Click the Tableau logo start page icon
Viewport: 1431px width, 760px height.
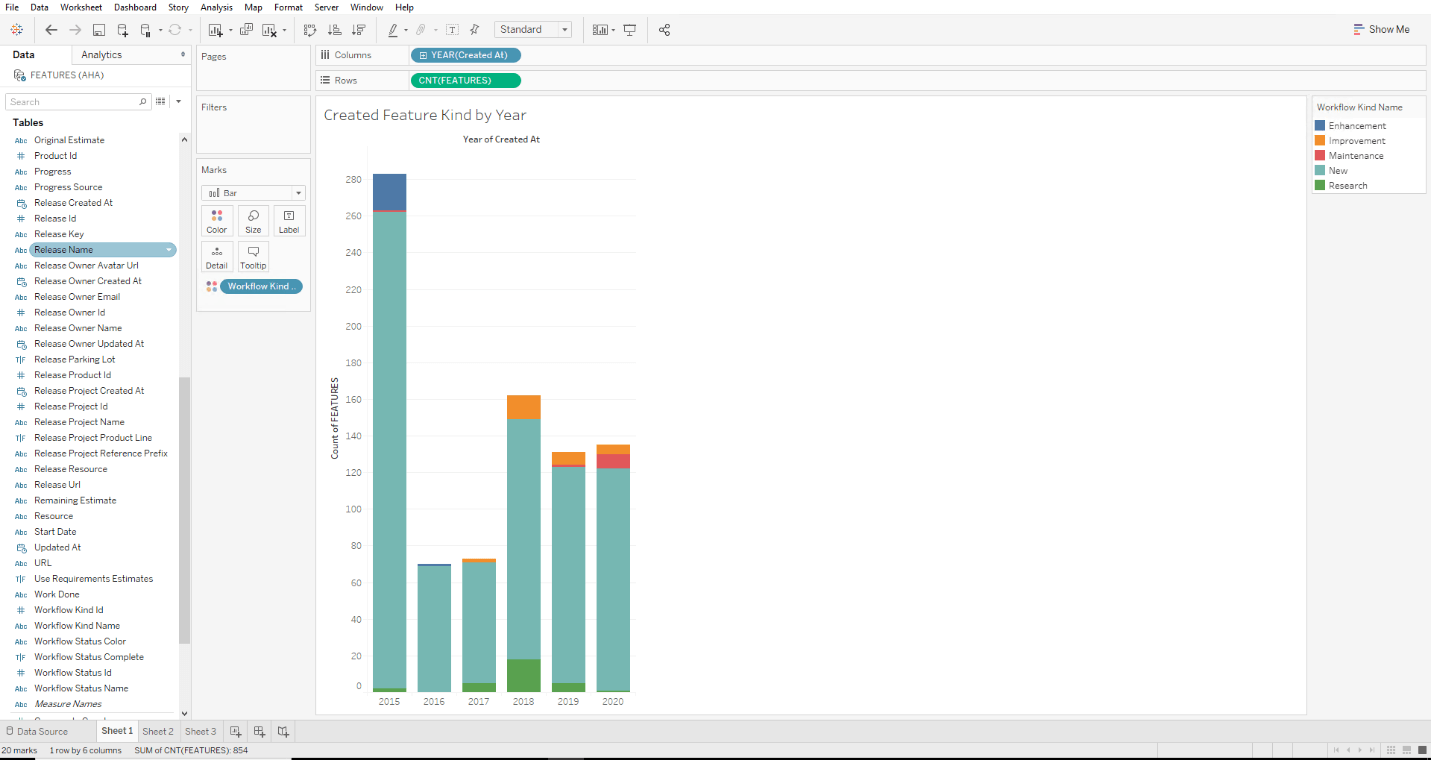click(x=17, y=30)
